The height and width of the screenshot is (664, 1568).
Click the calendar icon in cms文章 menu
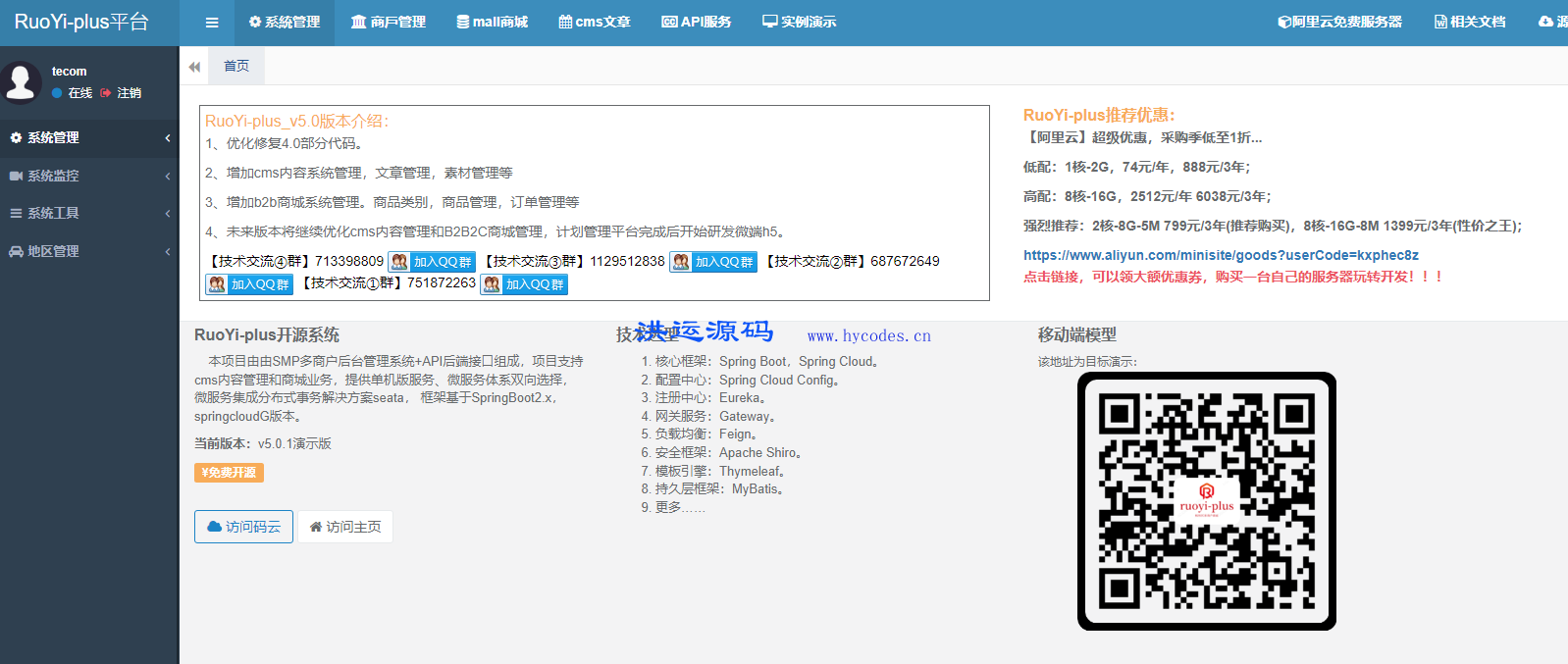pos(565,22)
